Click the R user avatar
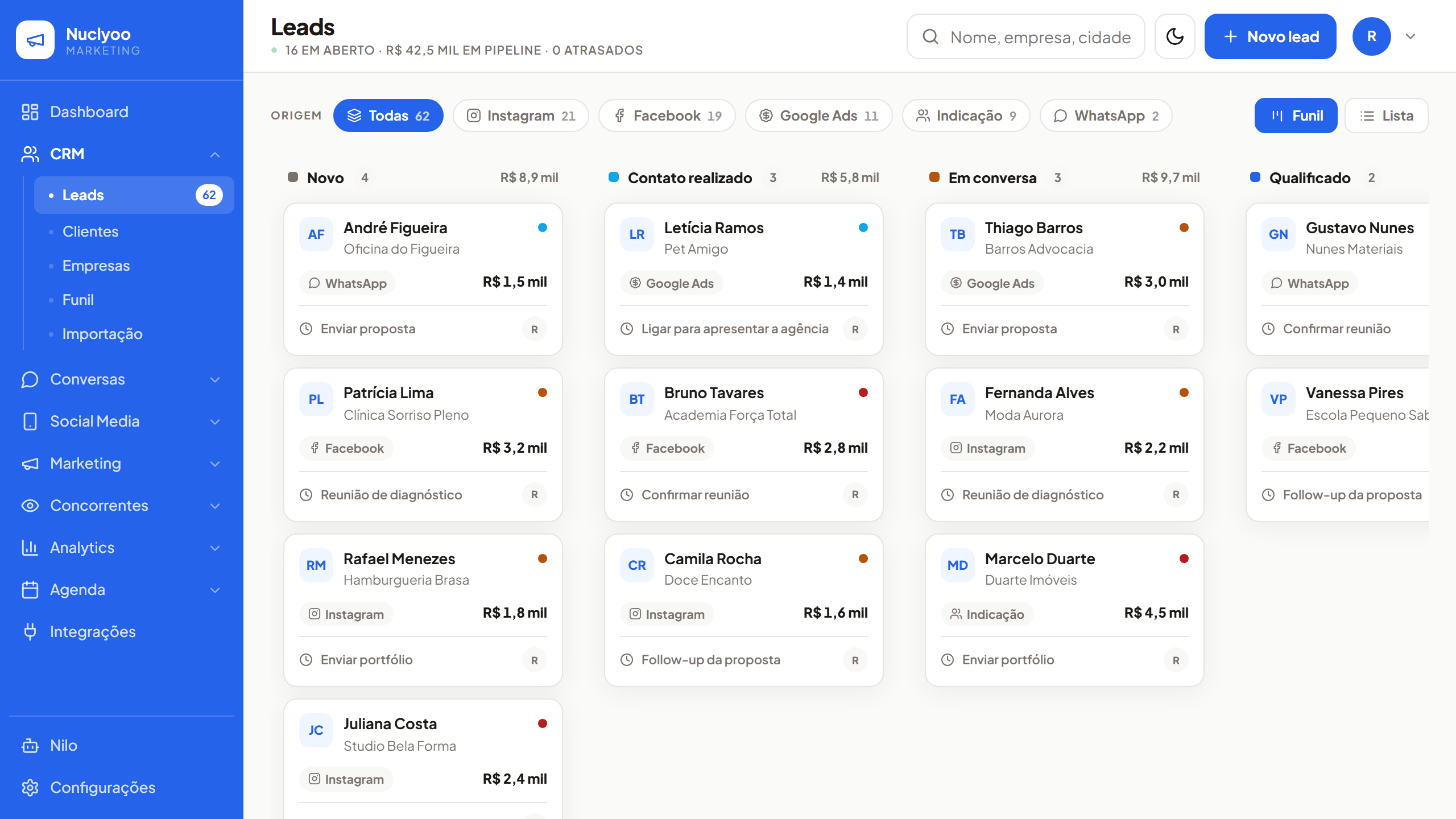 click(x=1371, y=36)
